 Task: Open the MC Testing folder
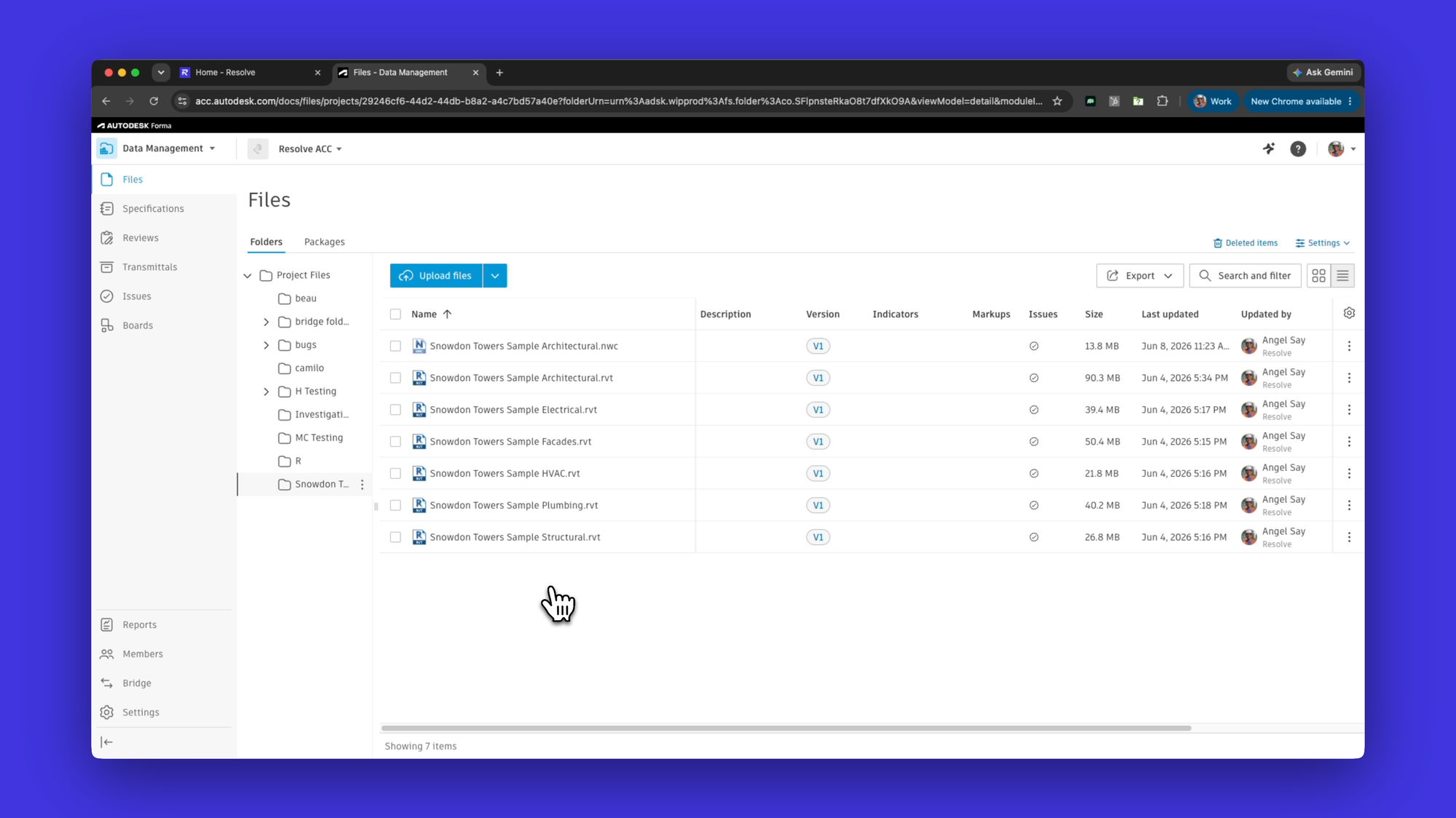(318, 438)
